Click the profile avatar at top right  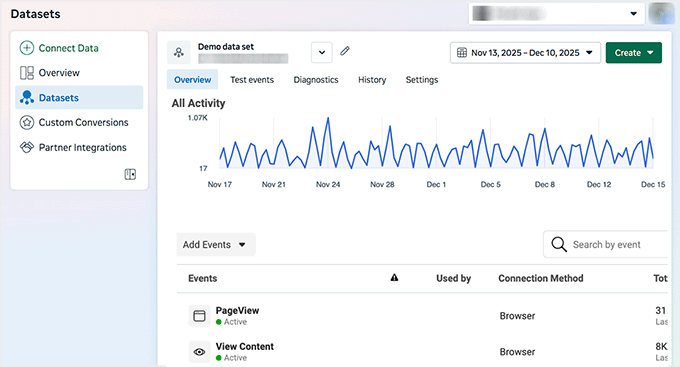tap(661, 13)
